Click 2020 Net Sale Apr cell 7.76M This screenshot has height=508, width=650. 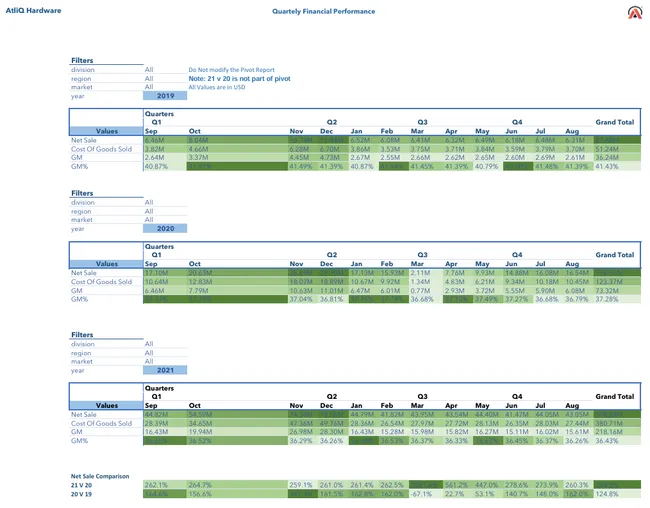pos(458,273)
